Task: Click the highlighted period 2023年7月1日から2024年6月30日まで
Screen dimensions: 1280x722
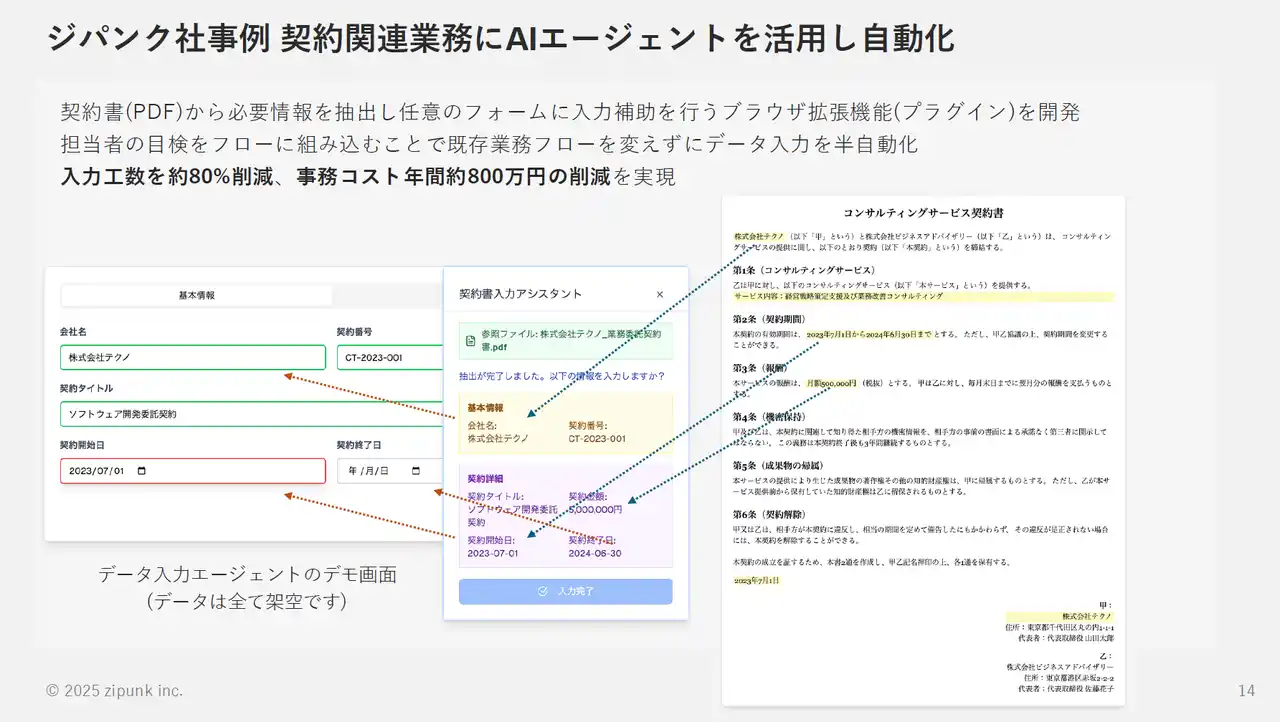Action: click(868, 334)
